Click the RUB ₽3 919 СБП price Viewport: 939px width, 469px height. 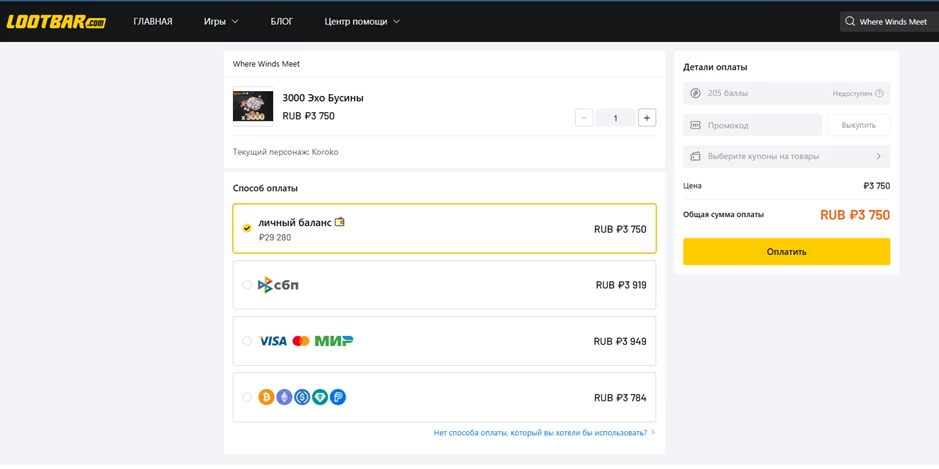[x=621, y=285]
